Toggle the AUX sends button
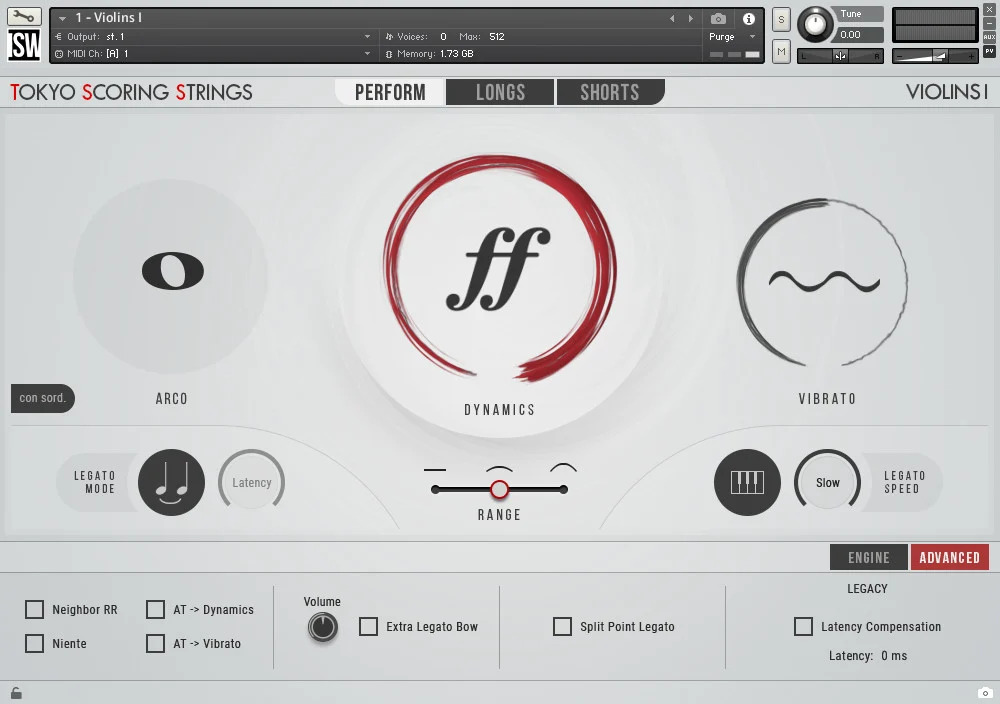Viewport: 1000px width, 704px height. coord(989,37)
